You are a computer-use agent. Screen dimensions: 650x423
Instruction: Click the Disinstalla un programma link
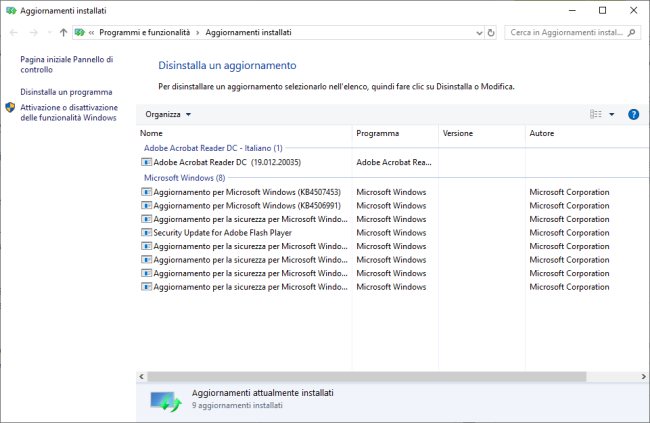[x=66, y=92]
